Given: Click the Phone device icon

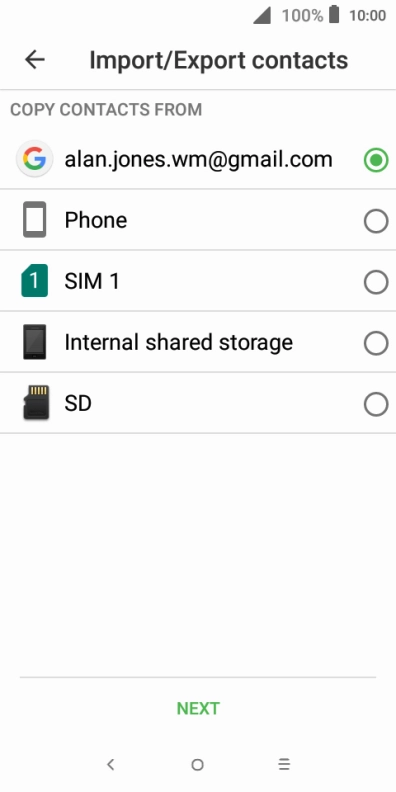Looking at the screenshot, I should (x=34, y=220).
